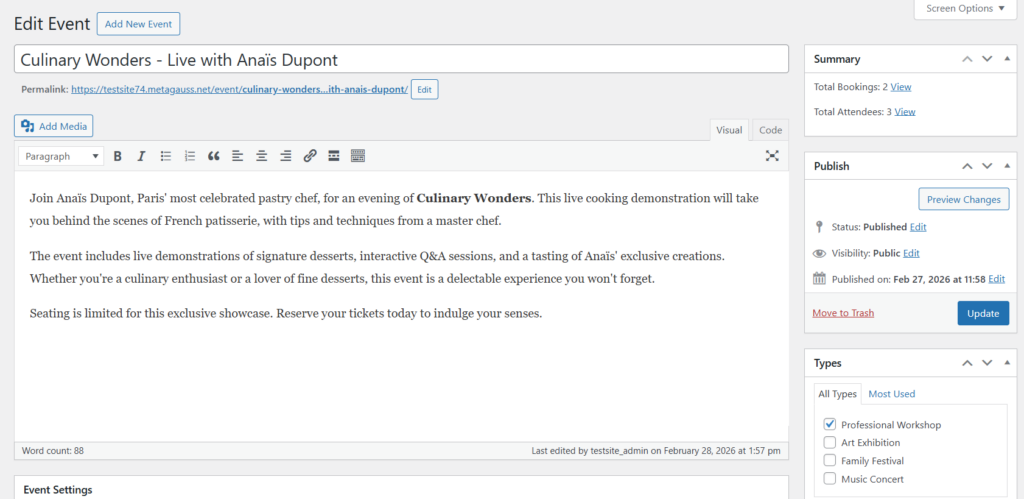Apply italic formatting in the editor
The width and height of the screenshot is (1024, 499).
coord(141,156)
